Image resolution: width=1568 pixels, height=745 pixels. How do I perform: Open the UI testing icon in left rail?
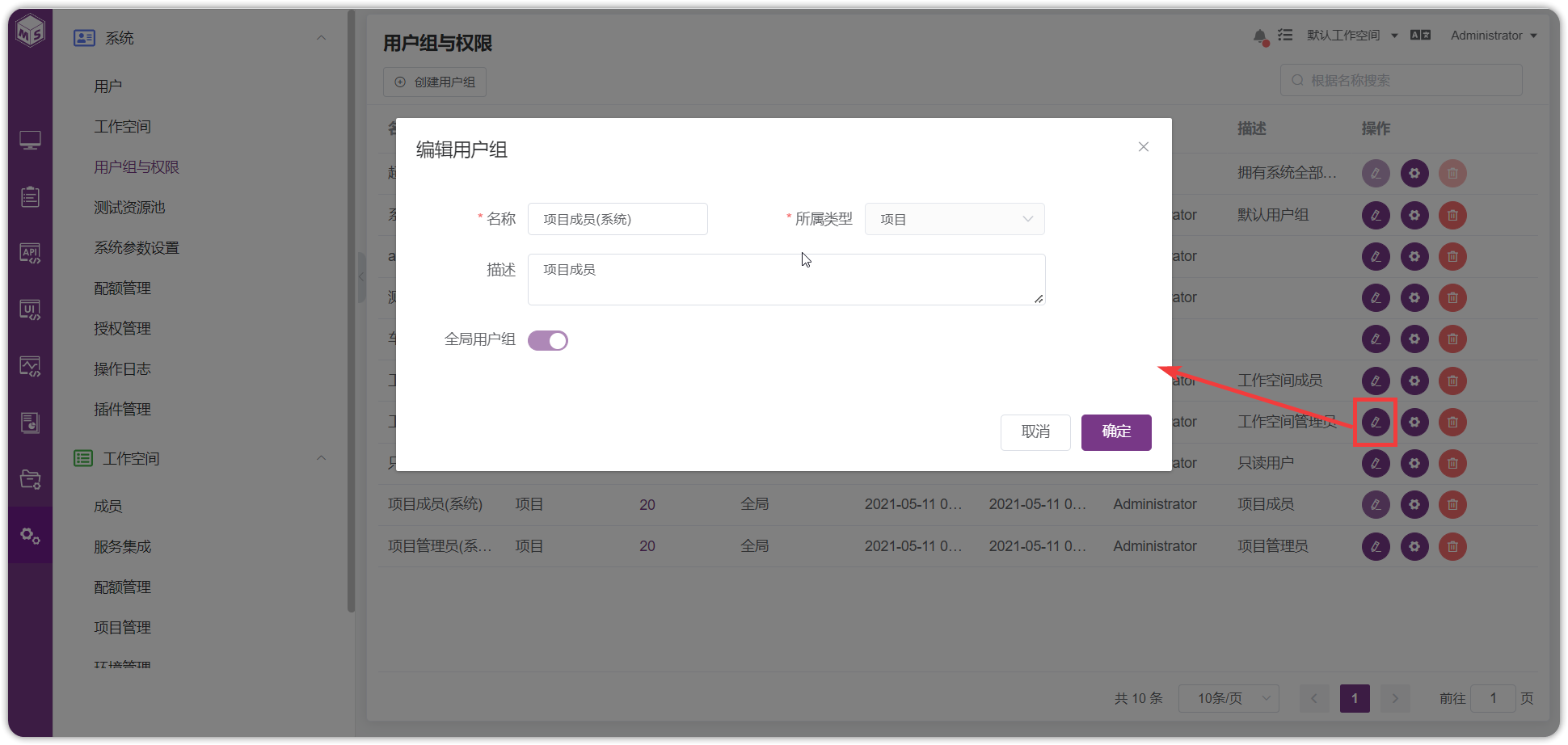point(30,310)
